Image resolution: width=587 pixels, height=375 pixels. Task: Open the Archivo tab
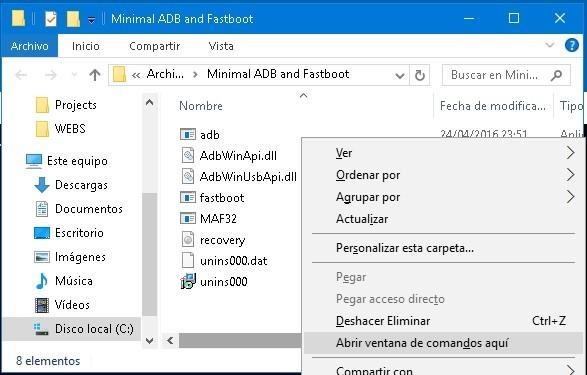point(30,46)
